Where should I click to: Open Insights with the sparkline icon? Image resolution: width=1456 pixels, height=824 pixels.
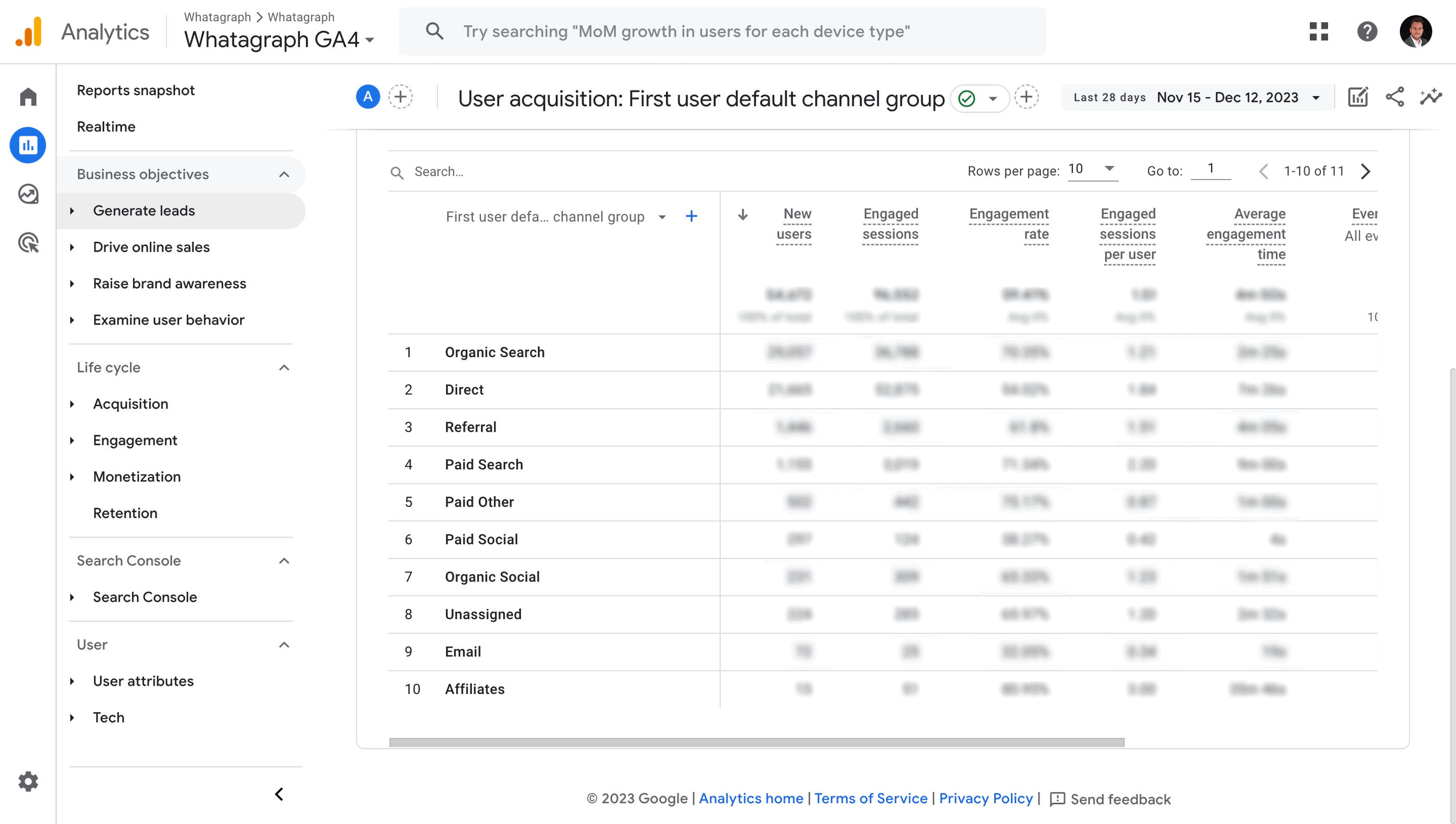[x=1431, y=97]
